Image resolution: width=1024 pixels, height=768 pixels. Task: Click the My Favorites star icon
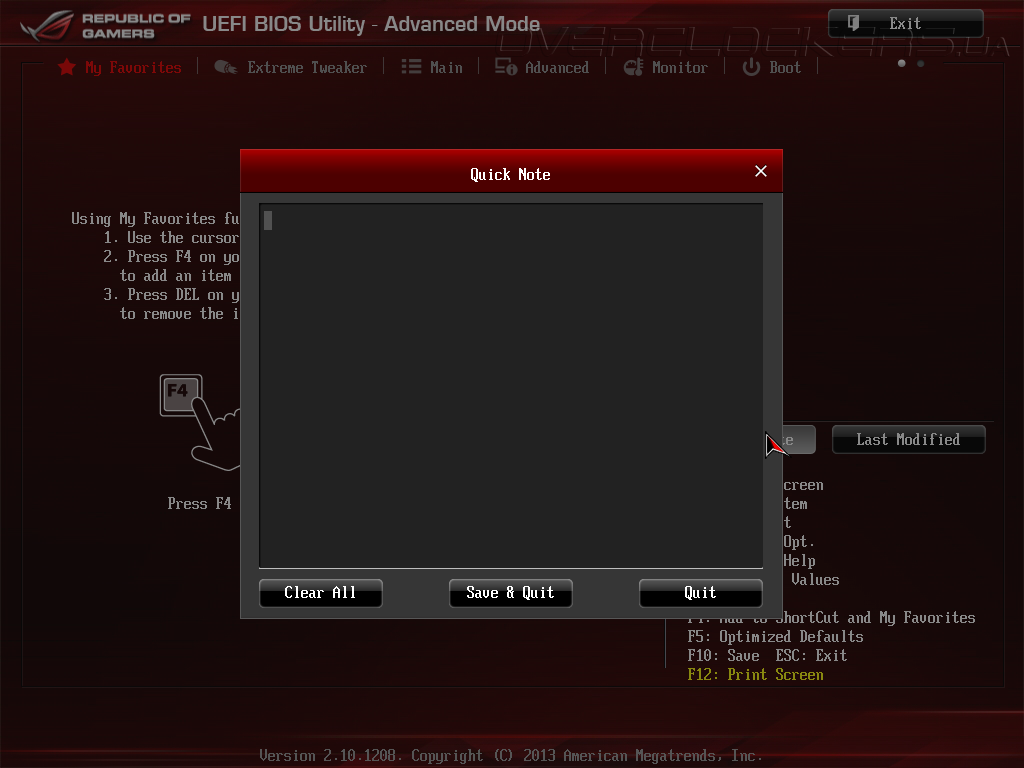pos(67,67)
